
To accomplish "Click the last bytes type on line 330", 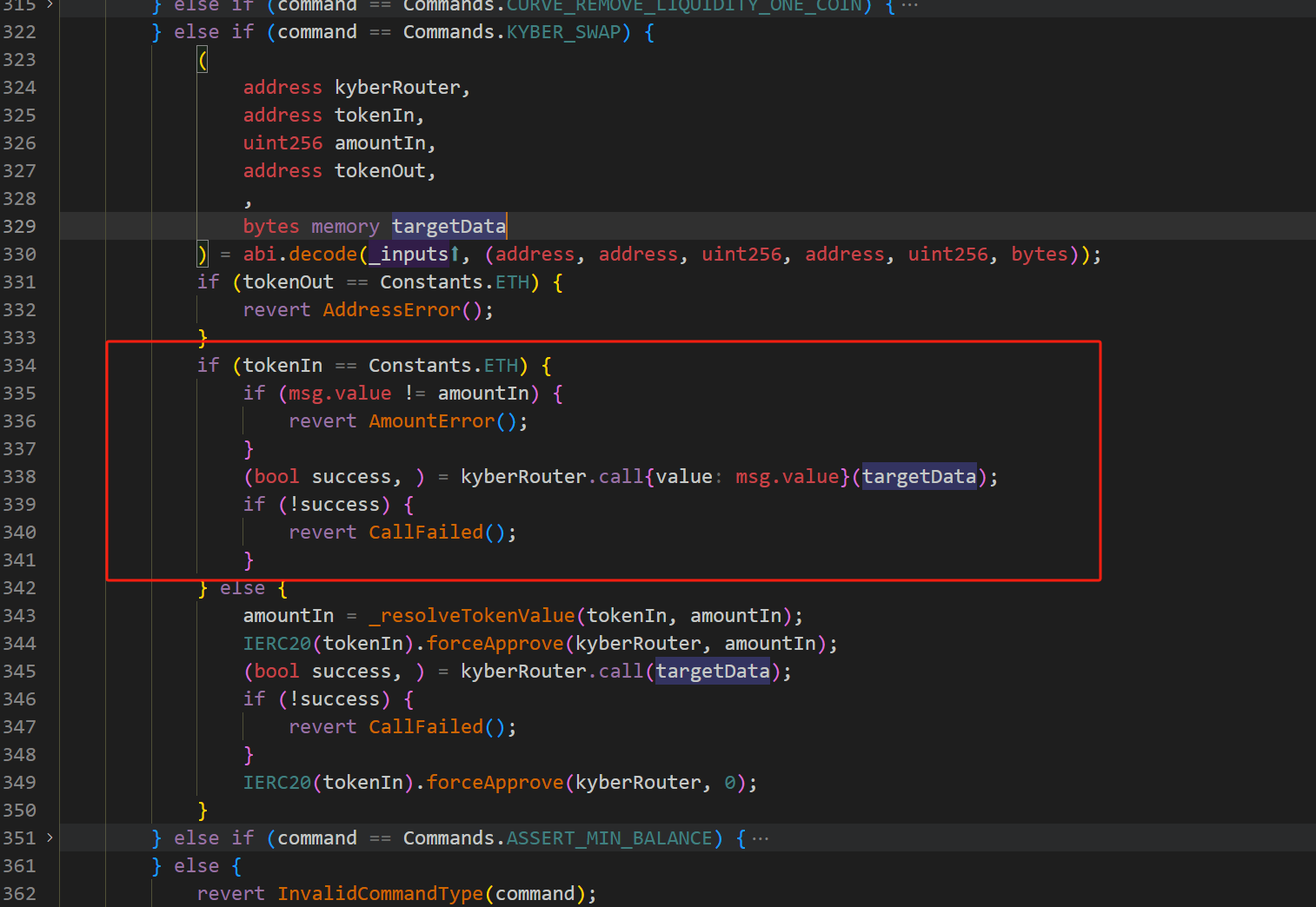I will (x=1039, y=255).
